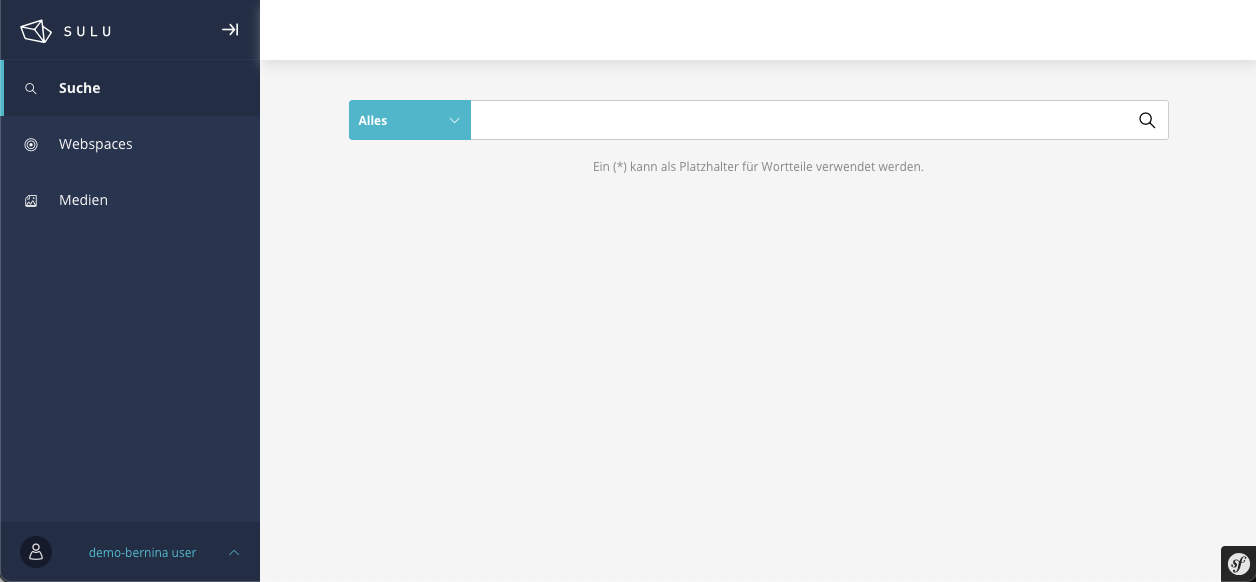Click the empty white top header bar
The width and height of the screenshot is (1256, 582).
coord(757,30)
